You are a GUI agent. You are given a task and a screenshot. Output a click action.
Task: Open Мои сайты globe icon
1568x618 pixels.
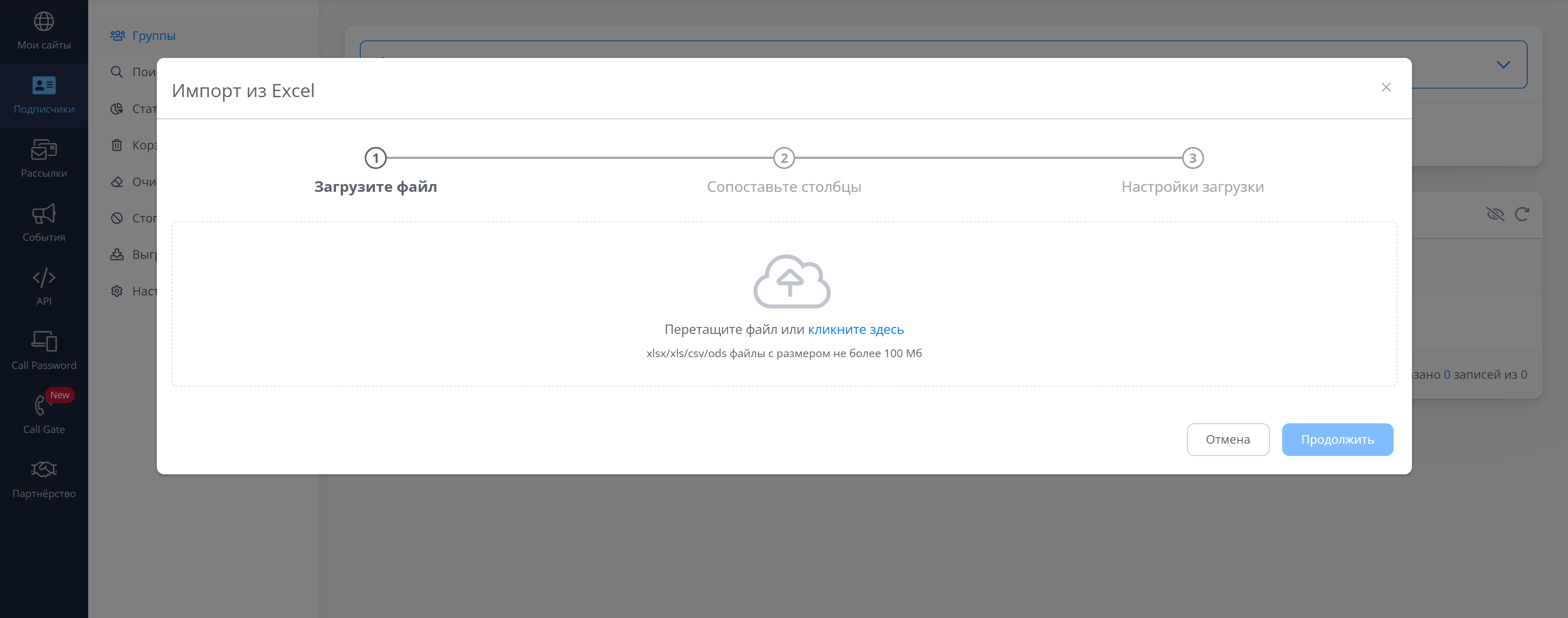click(44, 22)
